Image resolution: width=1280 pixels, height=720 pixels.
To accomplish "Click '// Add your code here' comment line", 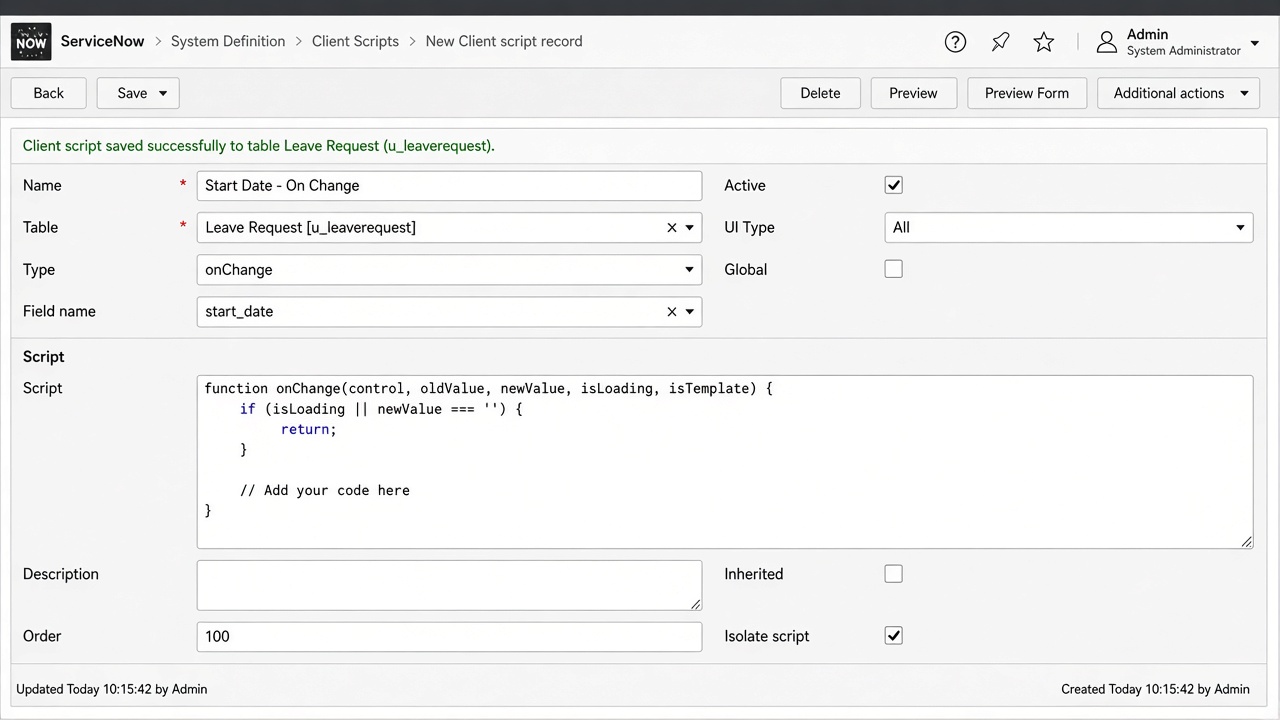I will [x=325, y=490].
